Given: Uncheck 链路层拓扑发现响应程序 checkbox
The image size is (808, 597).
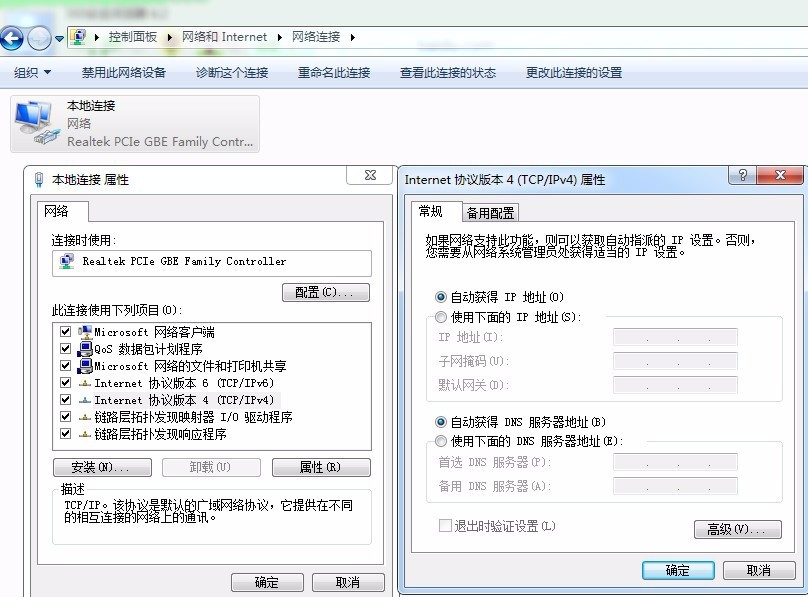Looking at the screenshot, I should pos(65,434).
